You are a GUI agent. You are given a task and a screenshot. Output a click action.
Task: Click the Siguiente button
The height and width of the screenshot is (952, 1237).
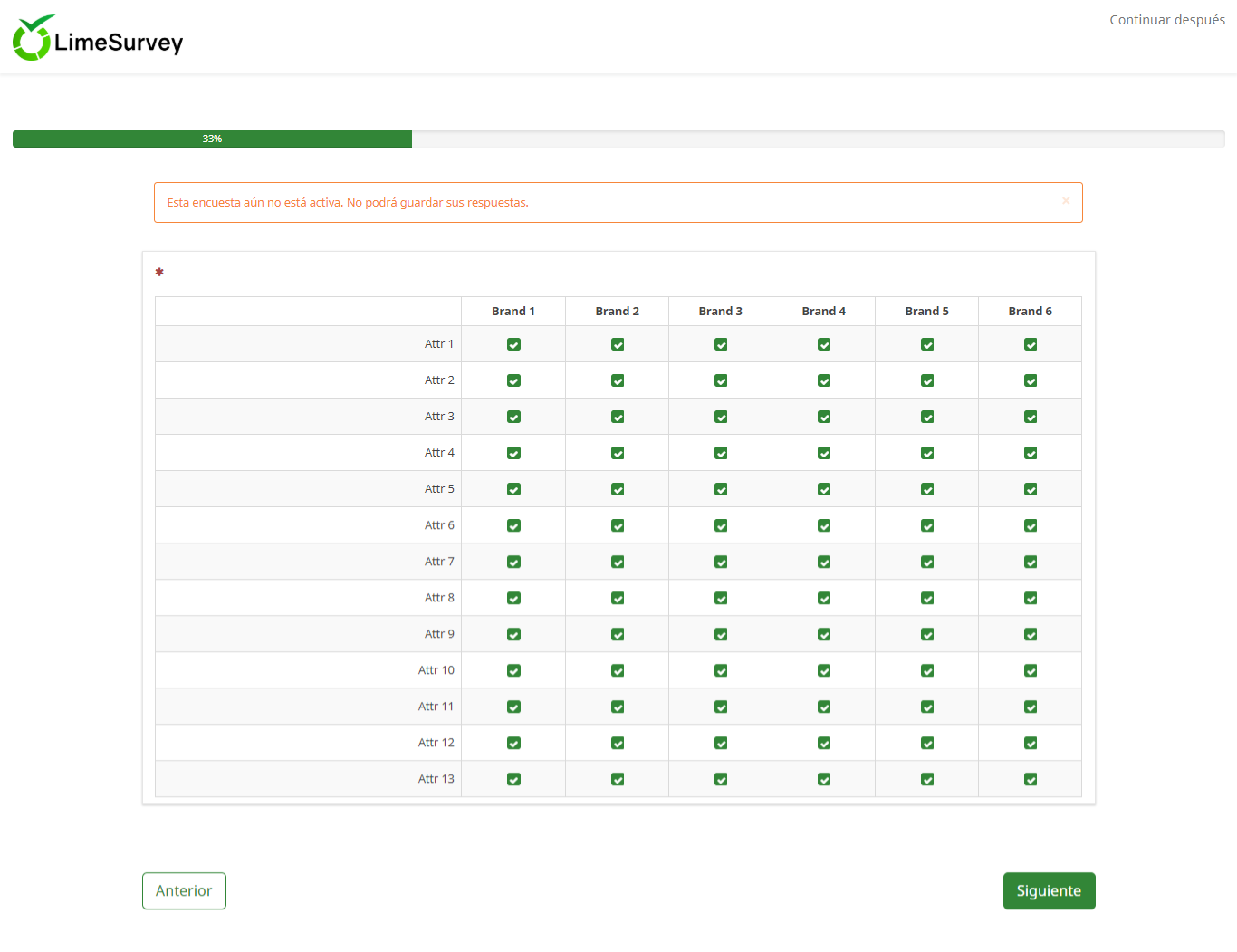tap(1049, 890)
